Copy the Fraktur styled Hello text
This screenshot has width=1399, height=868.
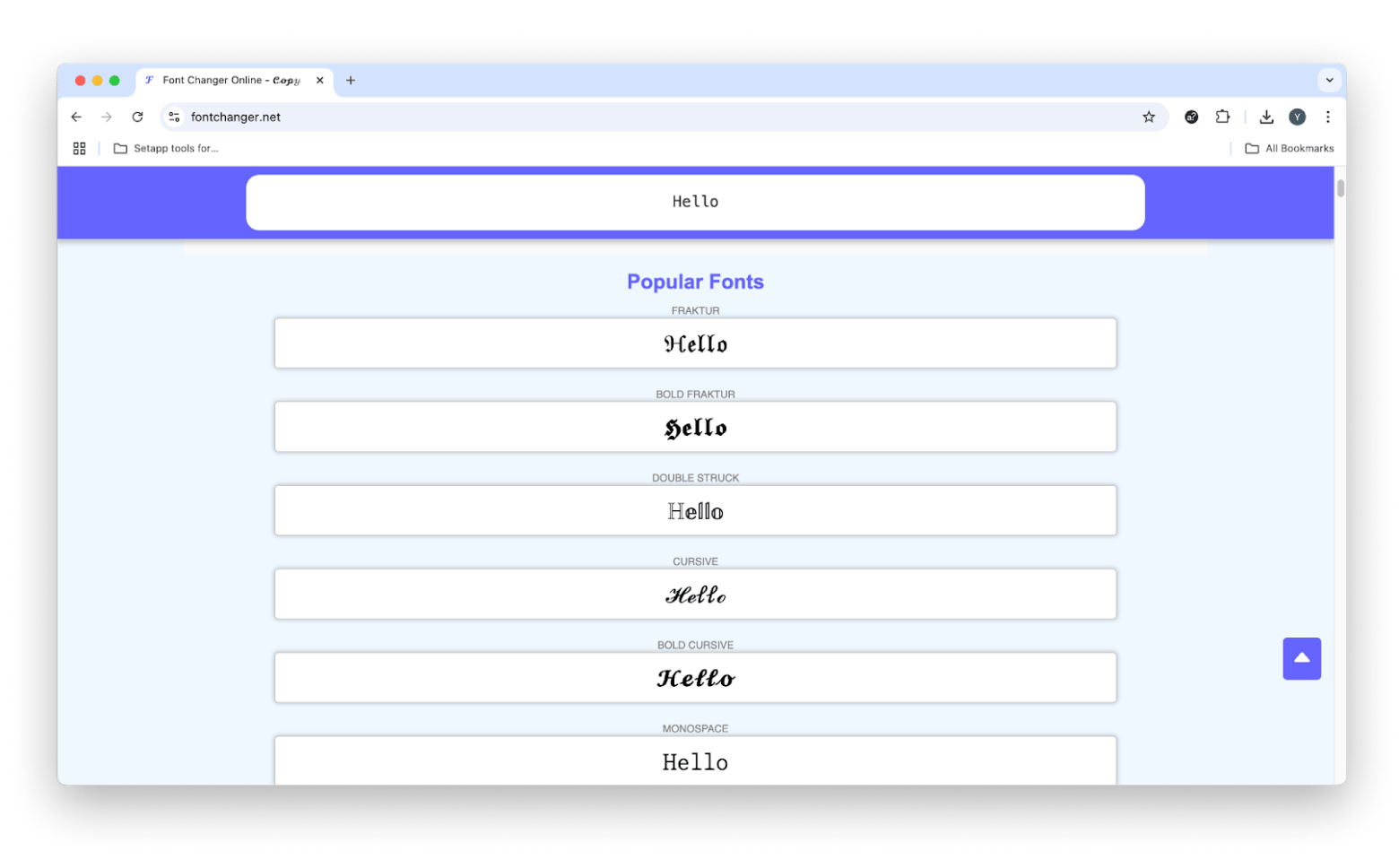tap(695, 343)
